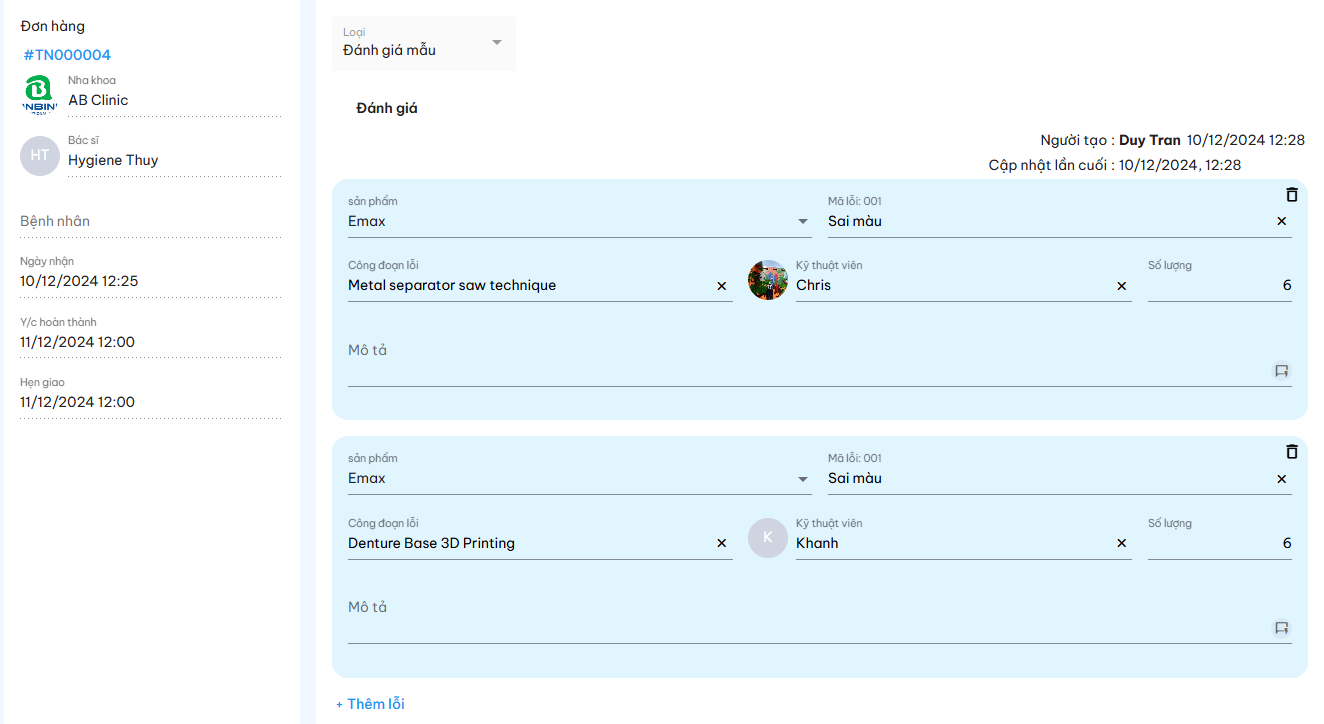The height and width of the screenshot is (724, 1324).
Task: Open the Loại dropdown arrow
Action: [x=497, y=42]
